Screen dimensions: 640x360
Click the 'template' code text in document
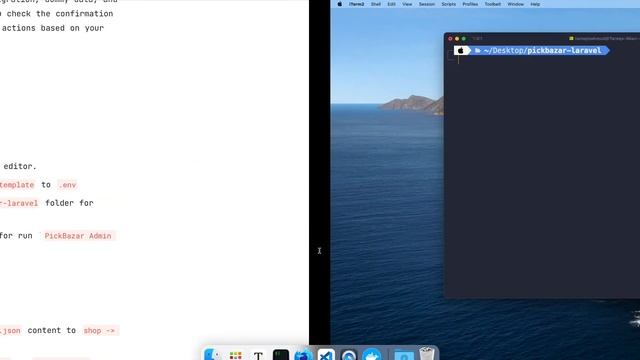click(17, 185)
